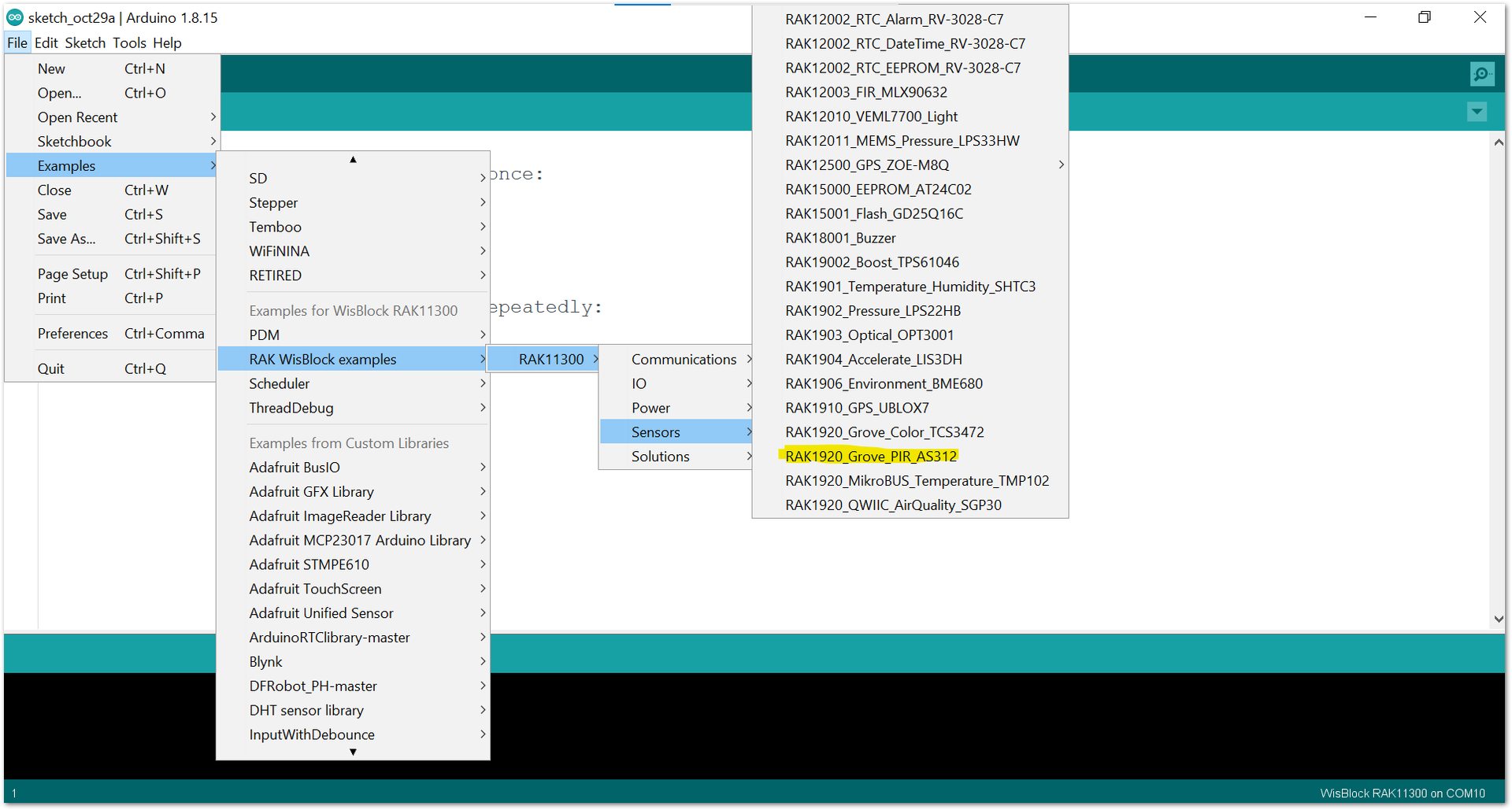Open Preferences from File menu

111,334
